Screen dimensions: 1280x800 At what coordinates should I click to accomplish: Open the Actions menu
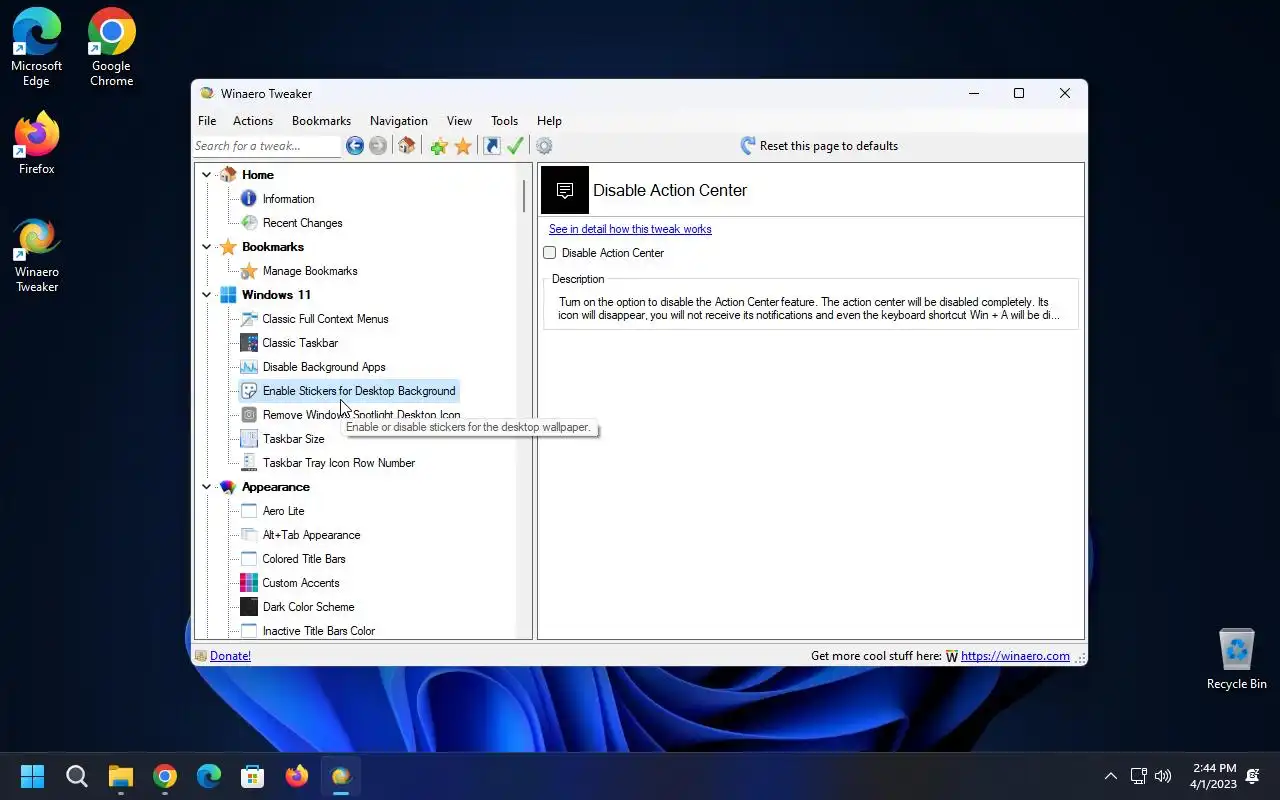(x=253, y=121)
